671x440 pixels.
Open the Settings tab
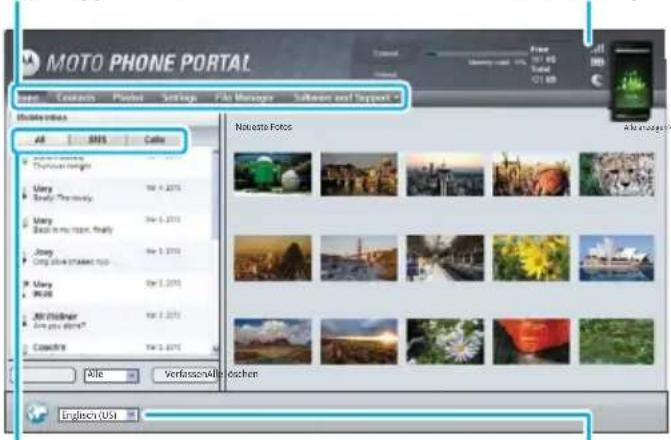point(179,98)
